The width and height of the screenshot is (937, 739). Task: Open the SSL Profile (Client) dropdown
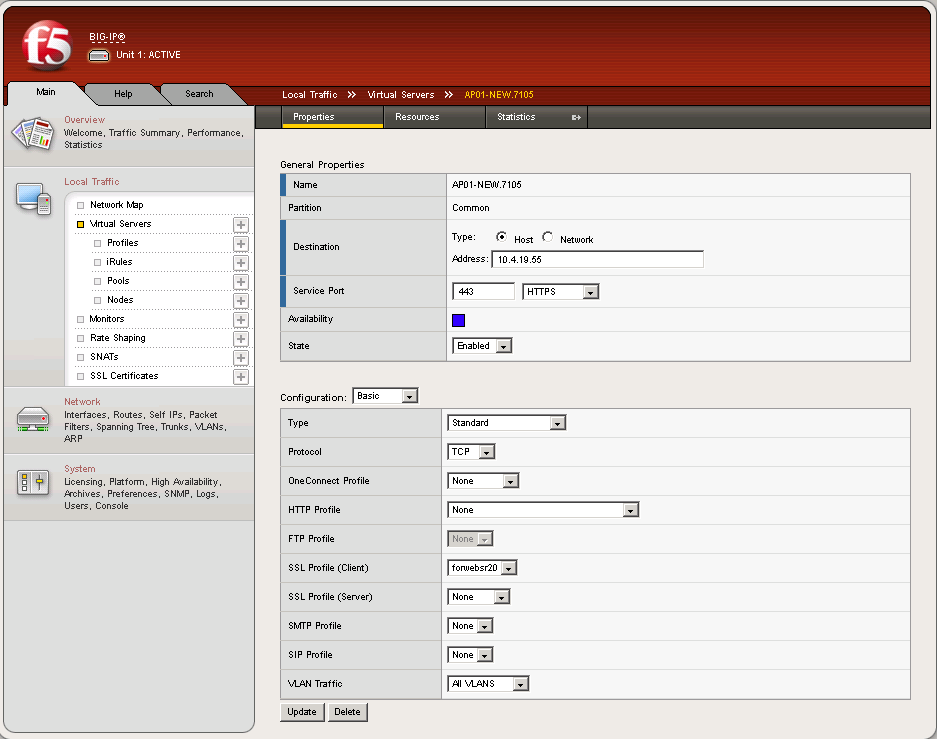point(482,568)
